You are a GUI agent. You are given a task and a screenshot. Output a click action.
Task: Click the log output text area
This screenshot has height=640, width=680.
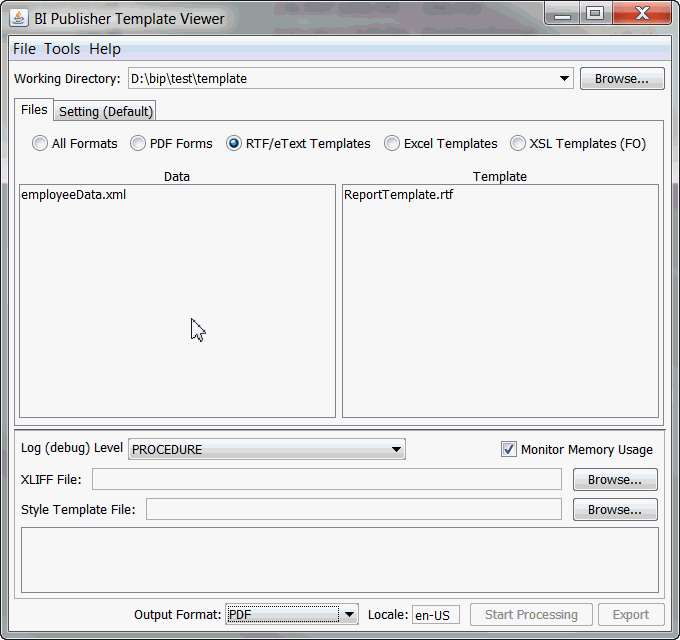[x=340, y=560]
